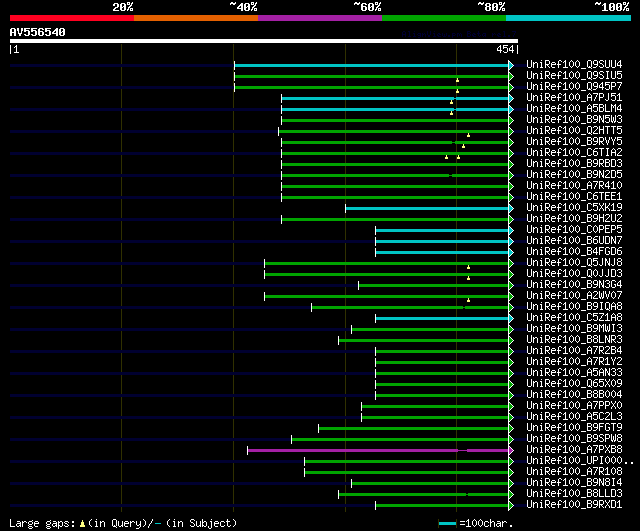640x531 pixels.
Task: Click the cyan alignment bar for C5XK19
Action: tap(427, 209)
